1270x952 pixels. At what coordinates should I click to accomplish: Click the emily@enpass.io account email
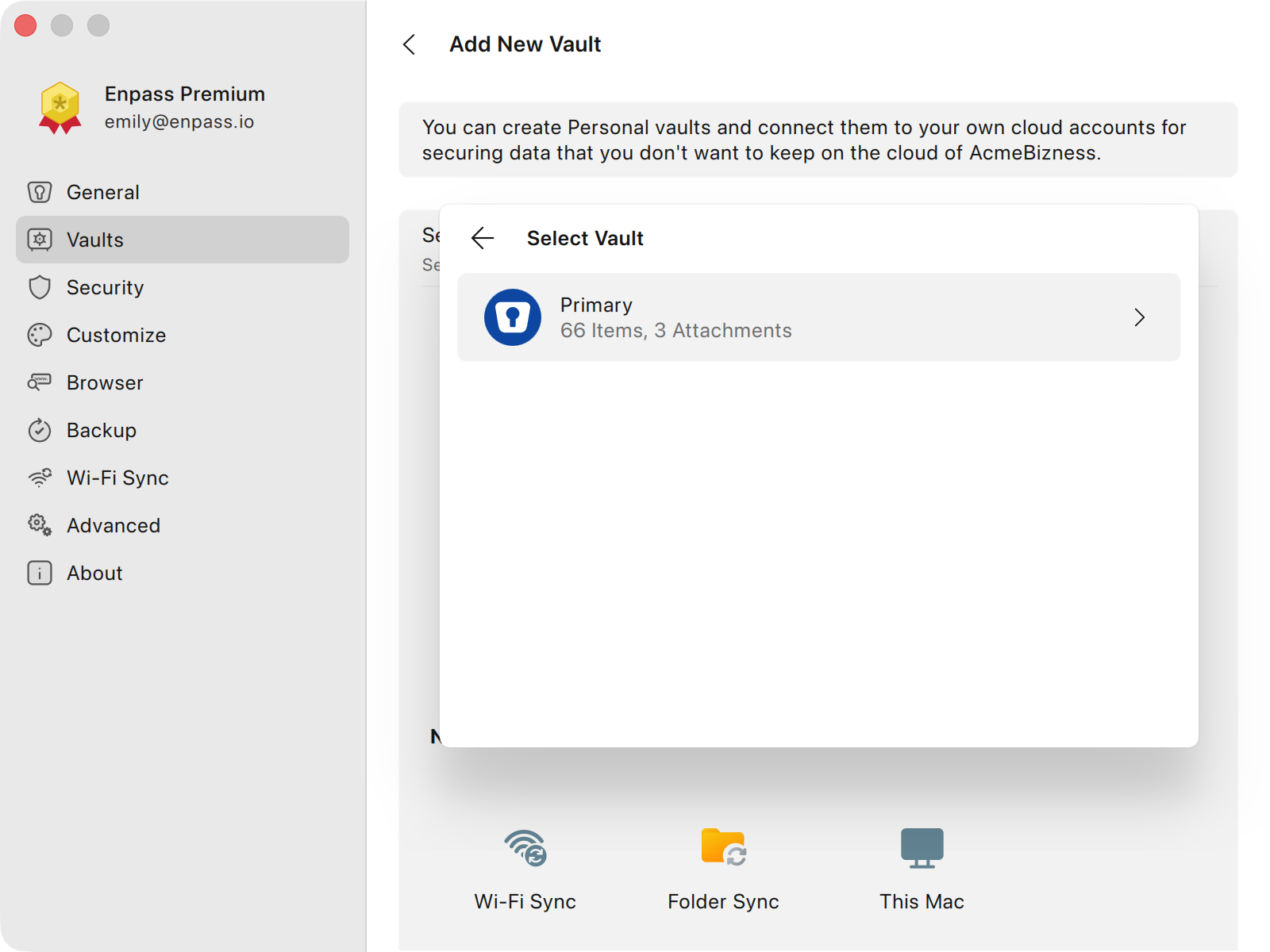point(179,122)
